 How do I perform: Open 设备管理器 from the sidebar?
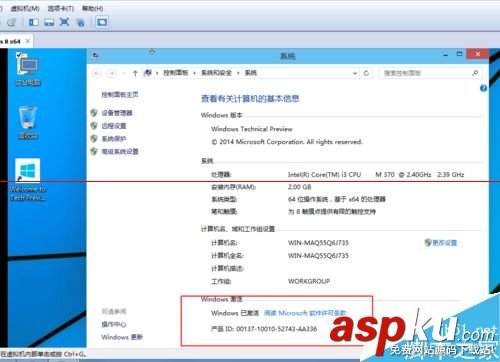pyautogui.click(x=117, y=113)
